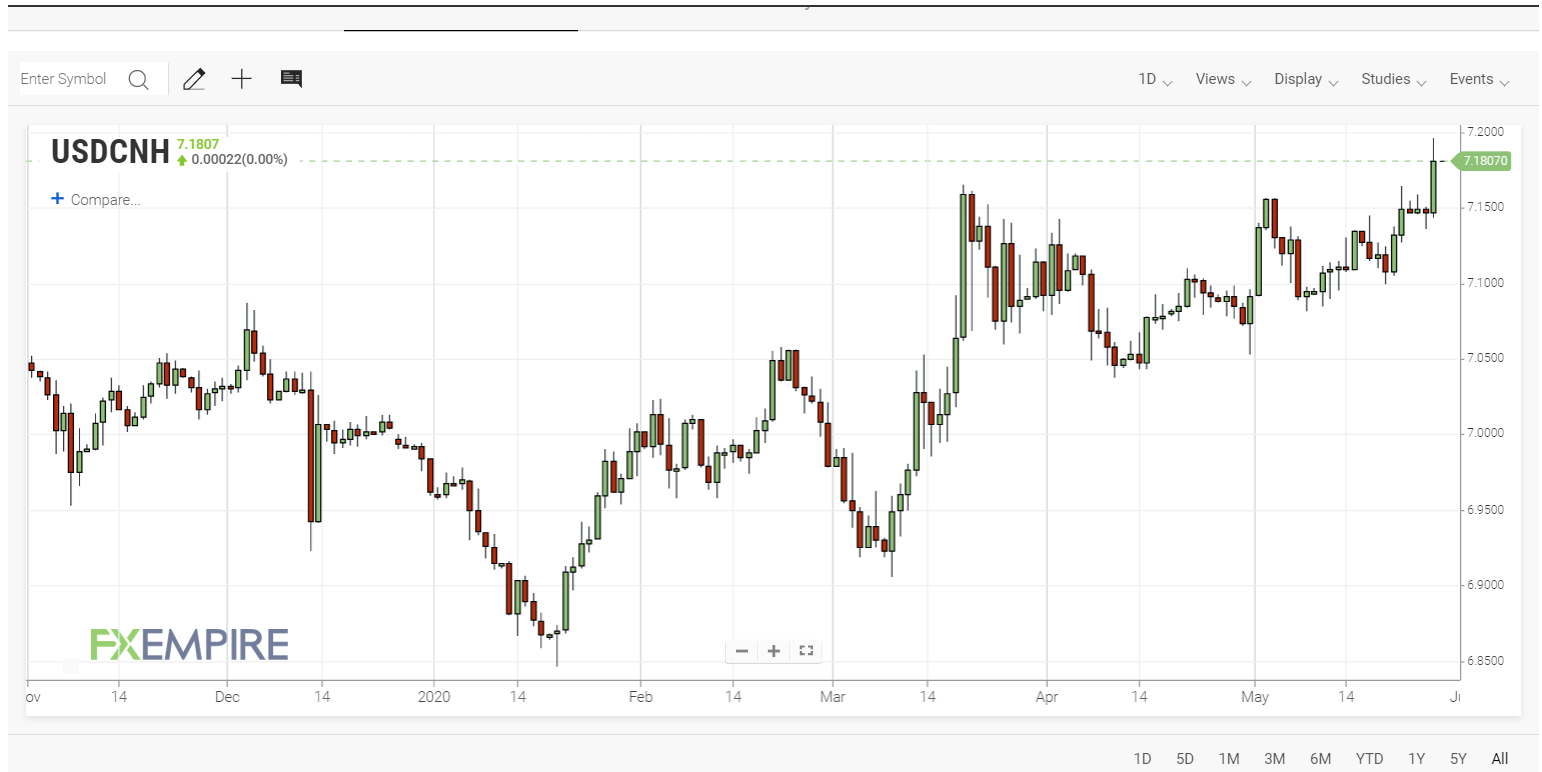Viewport: 1542px width, 772px height.
Task: Click the Dec date axis label
Action: [x=227, y=696]
